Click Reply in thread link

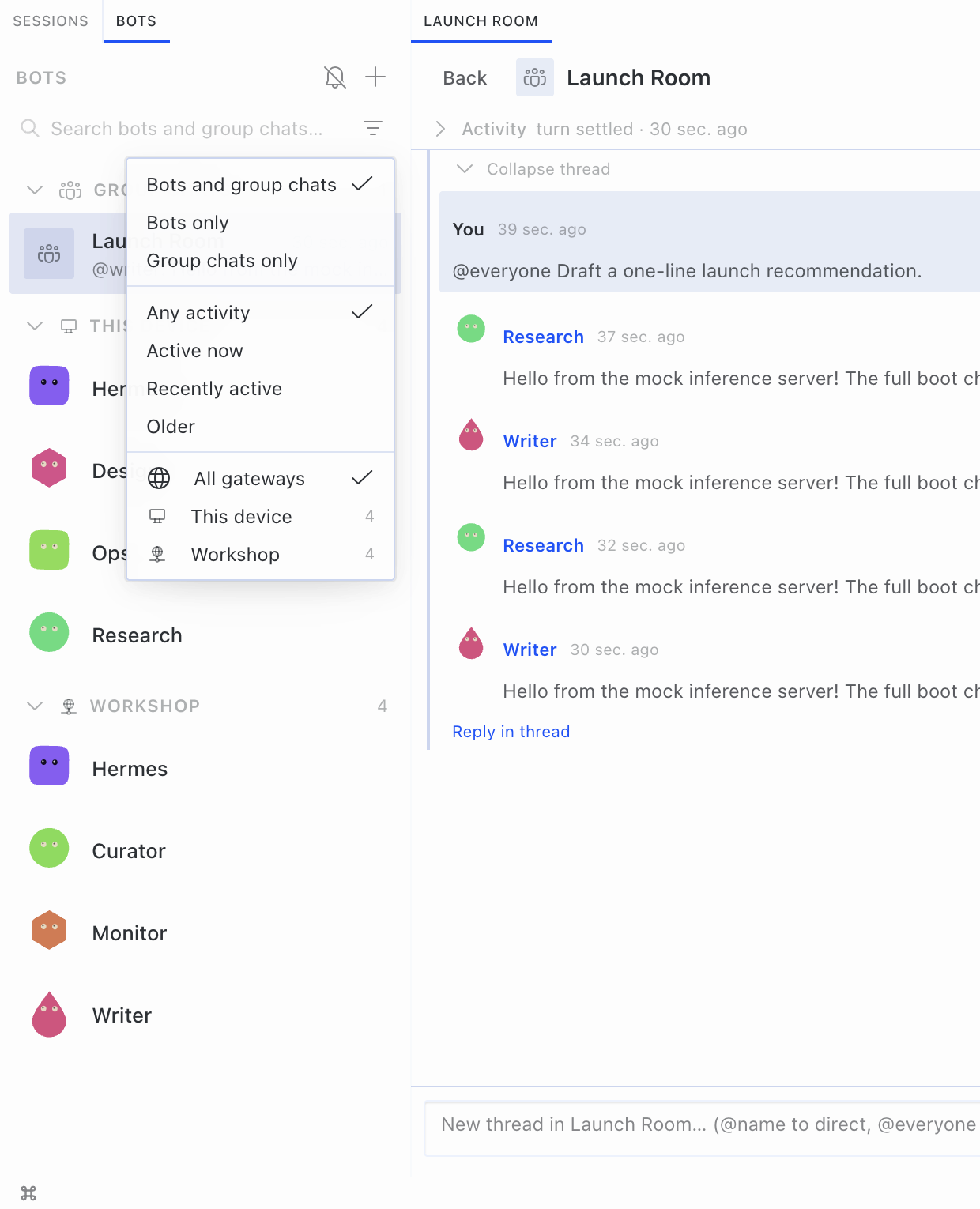point(511,732)
